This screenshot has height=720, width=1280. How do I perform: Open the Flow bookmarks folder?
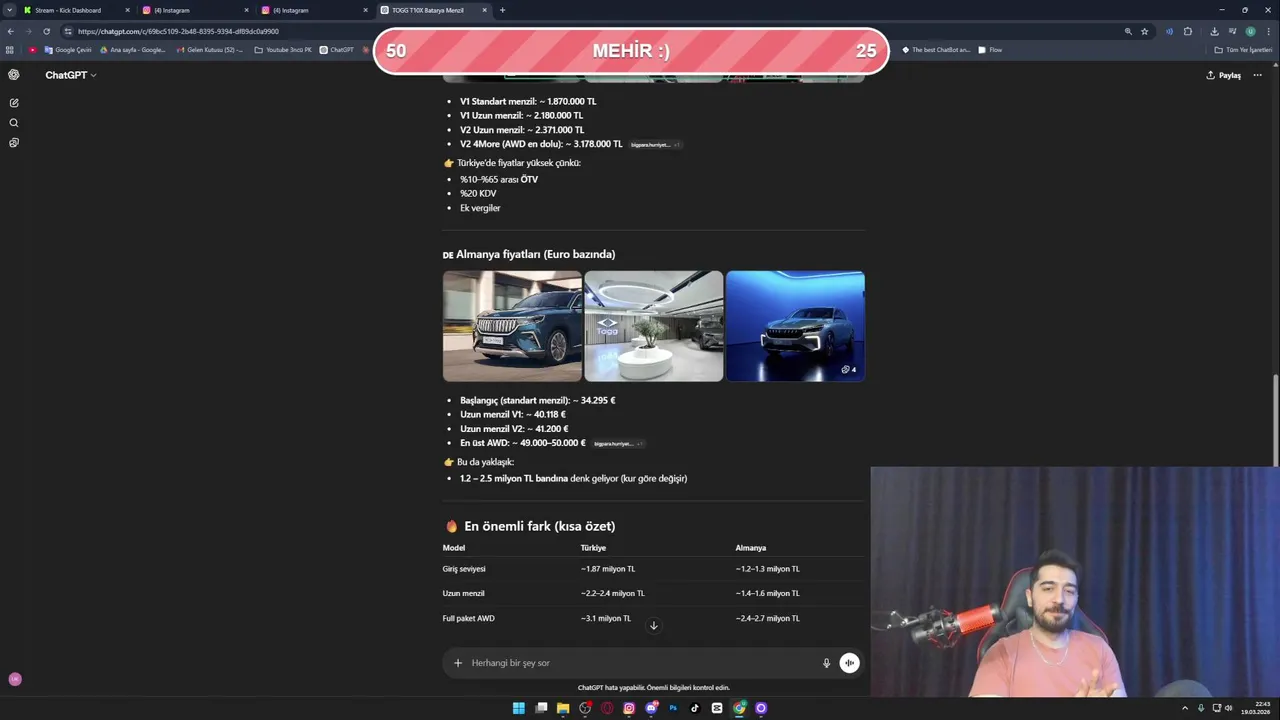990,50
